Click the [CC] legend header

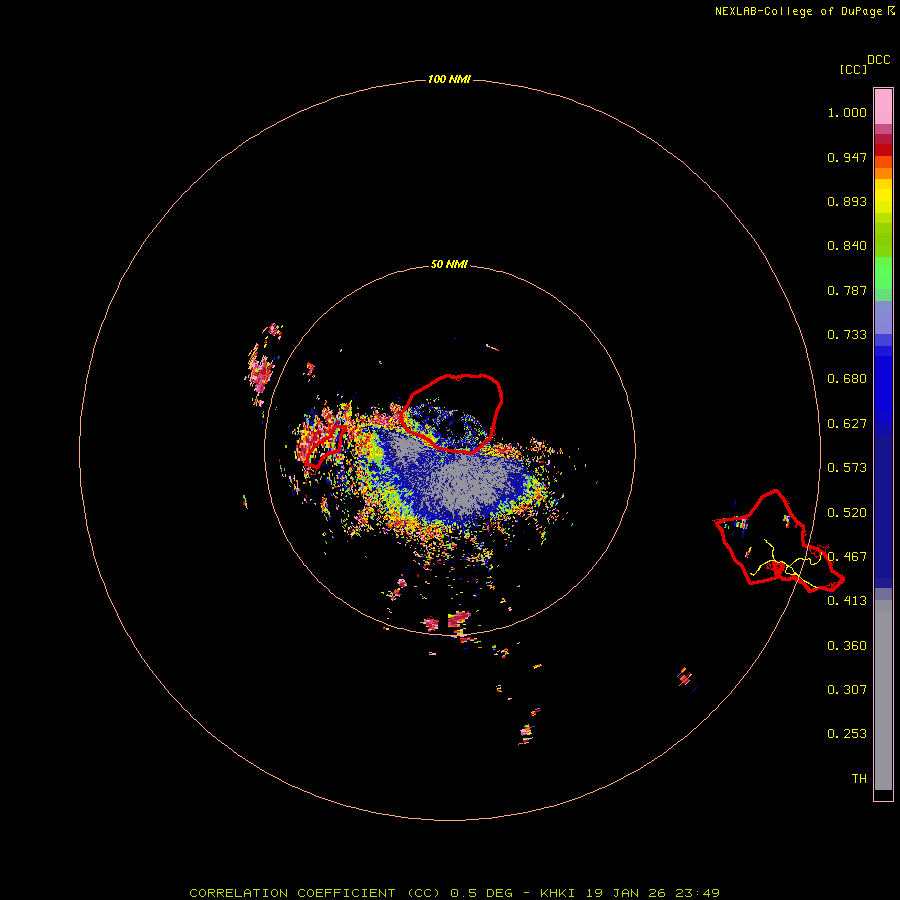(854, 69)
